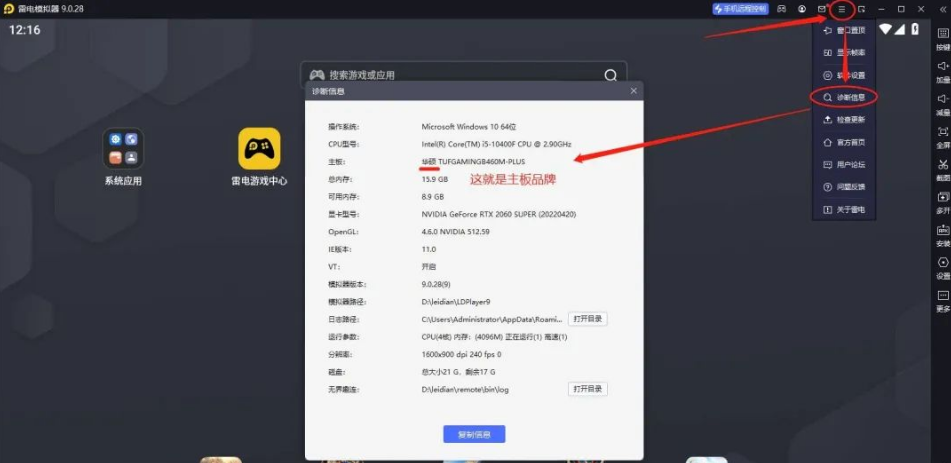
Task: Close the 诊断信息 dialog
Action: pyautogui.click(x=633, y=91)
